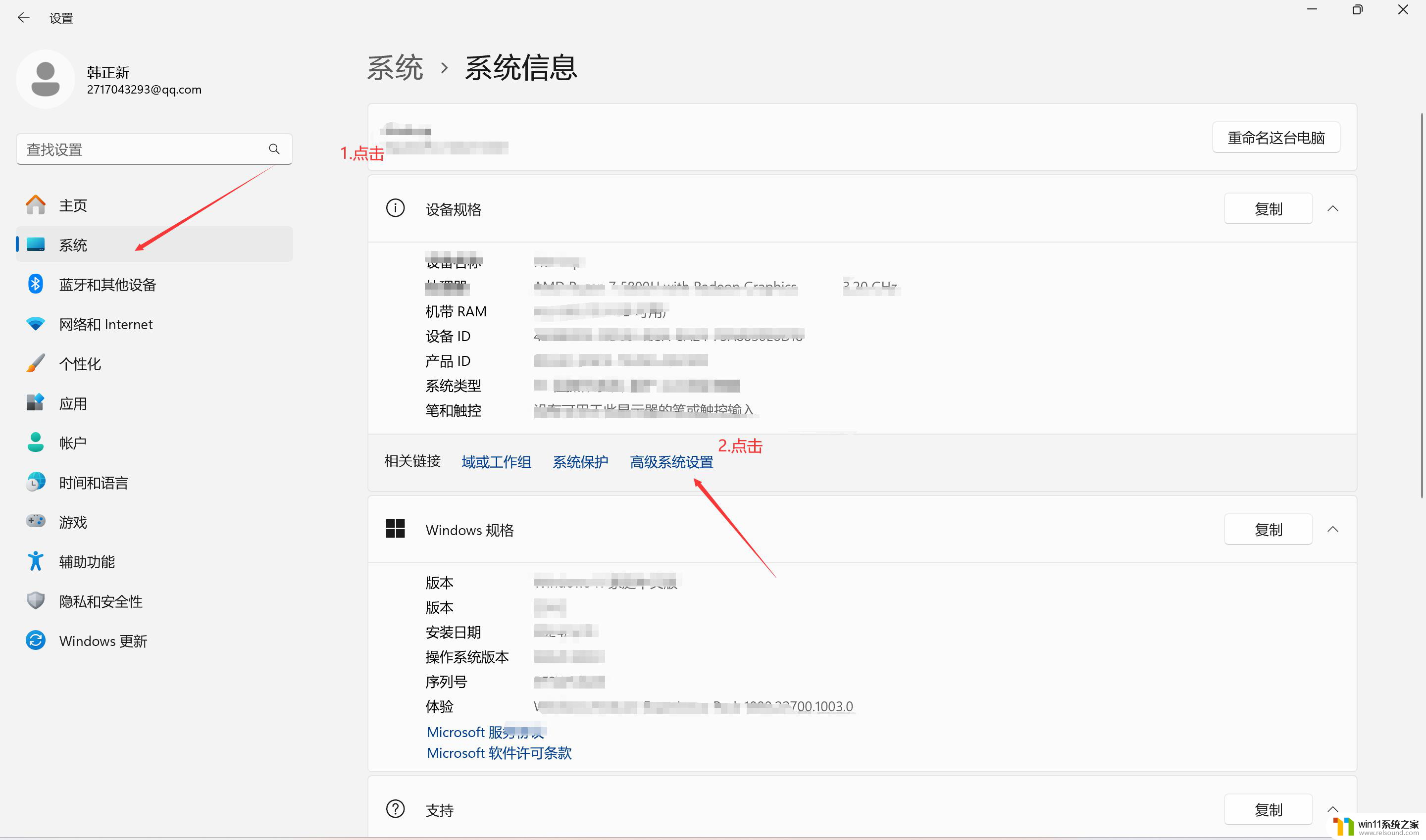Restore the Settings window size
1426x840 pixels.
[1358, 9]
